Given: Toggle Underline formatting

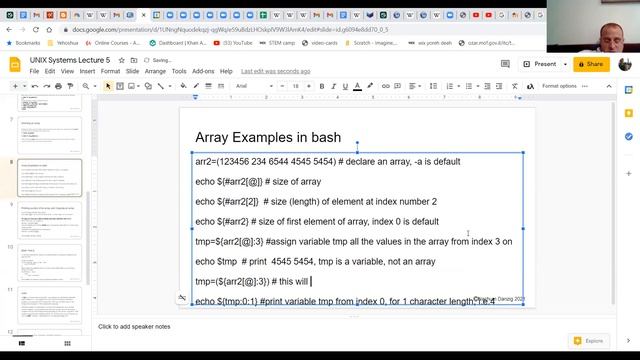Looking at the screenshot, I should 345,86.
